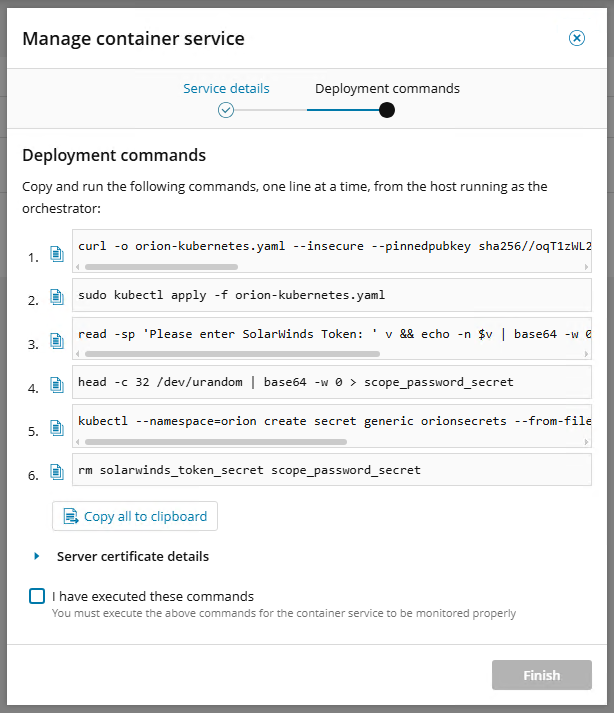614x713 pixels.
Task: Go back to Service details step
Action: (226, 88)
